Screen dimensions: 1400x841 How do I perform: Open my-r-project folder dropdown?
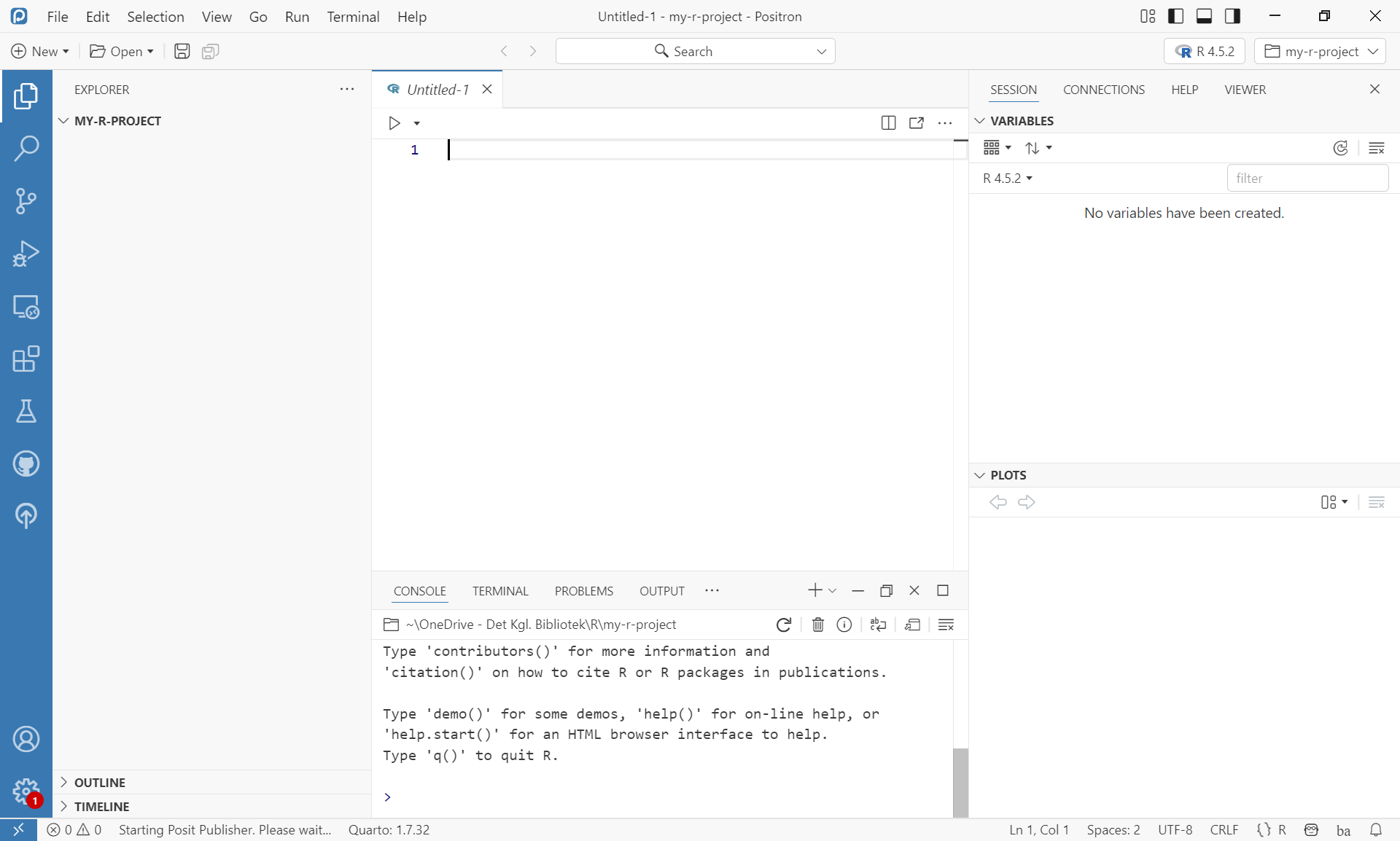(x=1320, y=51)
